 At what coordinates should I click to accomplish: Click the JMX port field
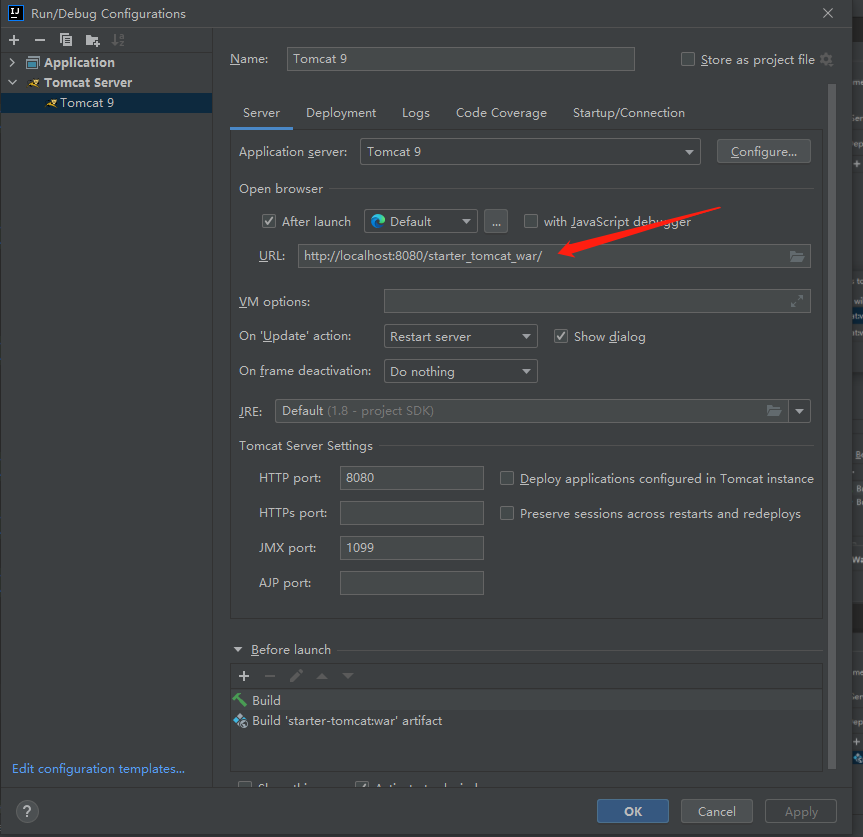[412, 548]
